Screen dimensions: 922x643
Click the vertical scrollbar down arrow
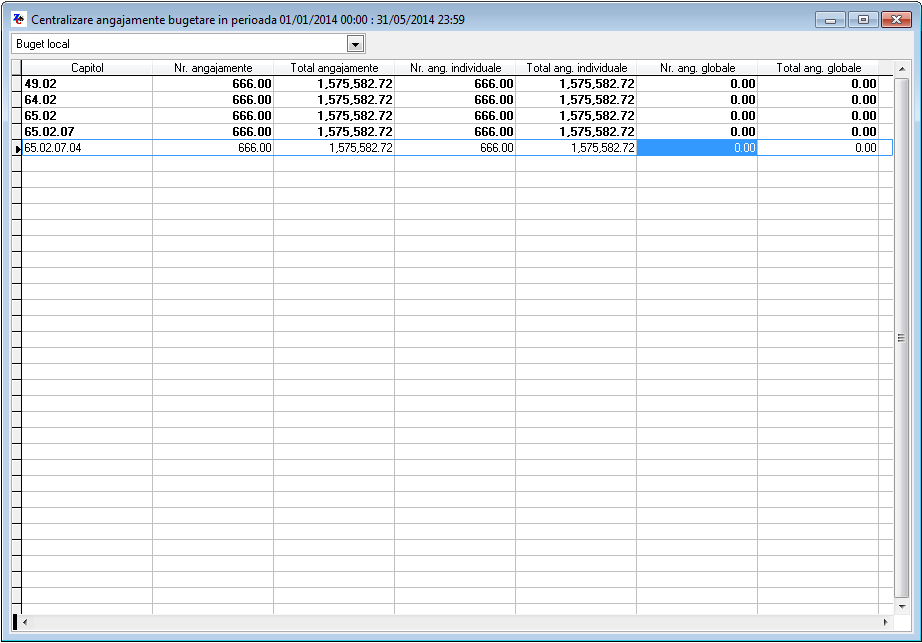[x=901, y=606]
